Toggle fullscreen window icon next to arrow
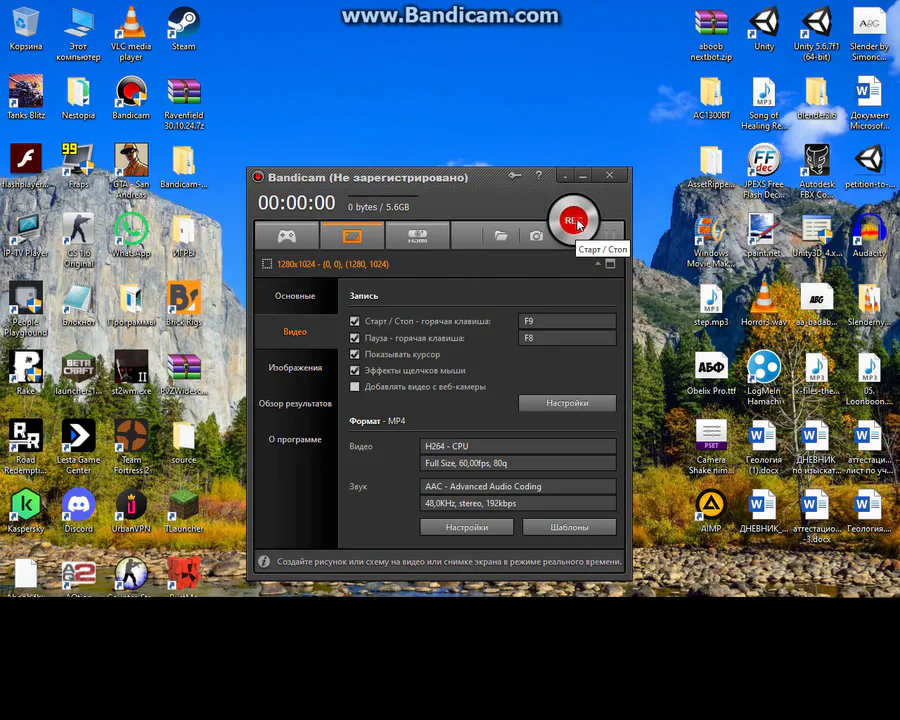900x720 pixels. 610,264
